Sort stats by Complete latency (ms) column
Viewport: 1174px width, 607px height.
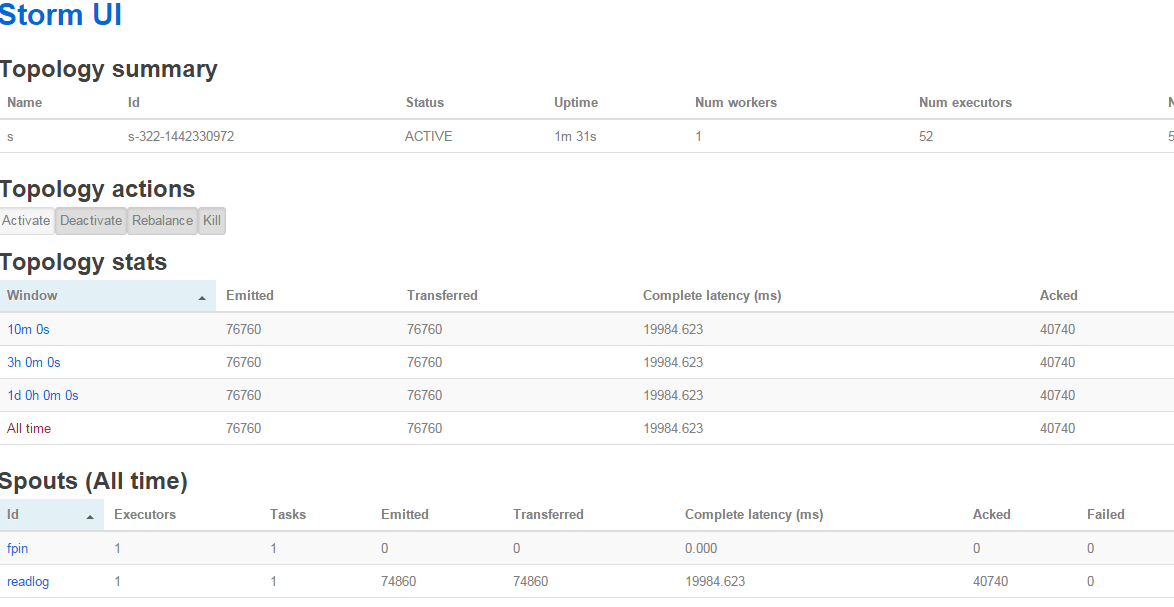coord(712,296)
